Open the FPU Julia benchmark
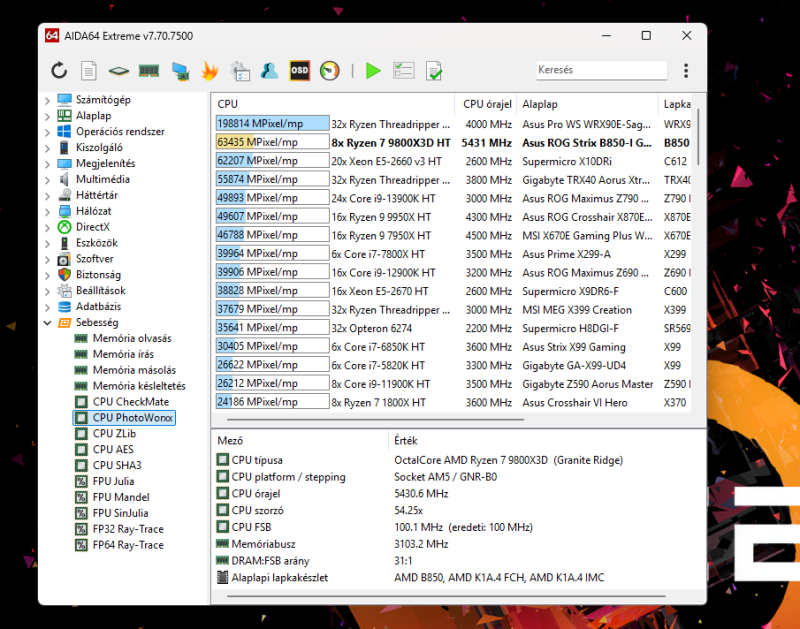 coord(113,481)
